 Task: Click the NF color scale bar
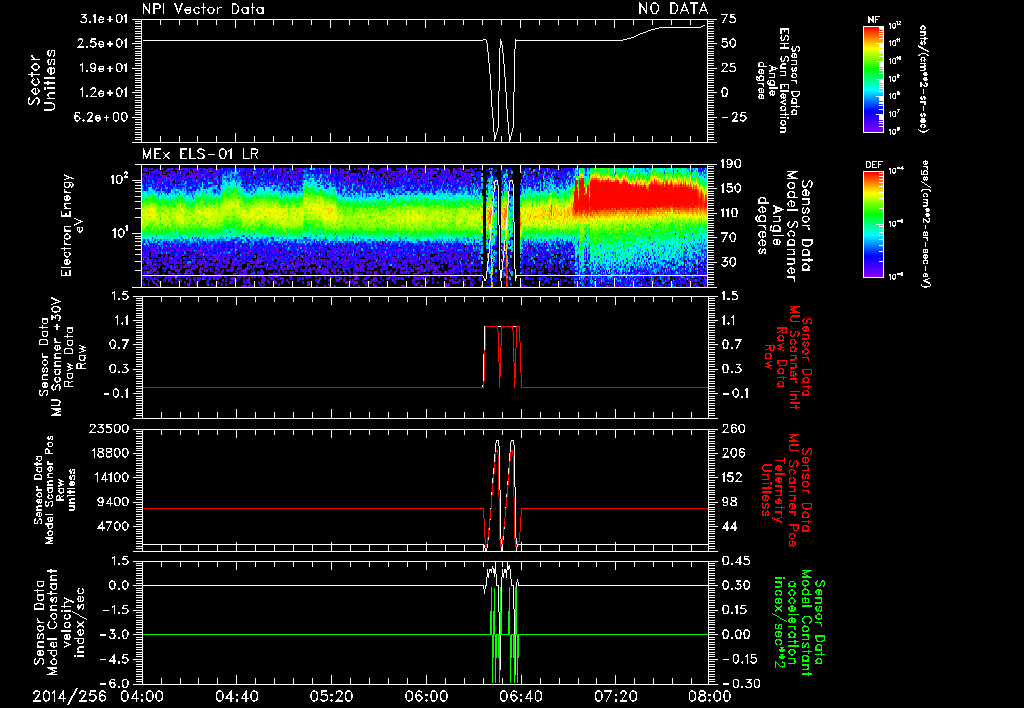click(x=870, y=79)
